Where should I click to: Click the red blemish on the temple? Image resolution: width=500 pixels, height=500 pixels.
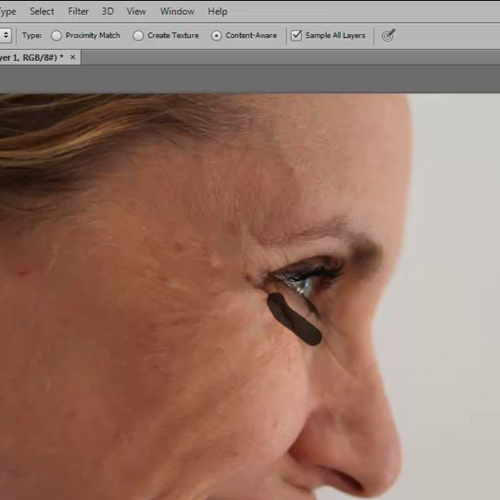tap(22, 272)
